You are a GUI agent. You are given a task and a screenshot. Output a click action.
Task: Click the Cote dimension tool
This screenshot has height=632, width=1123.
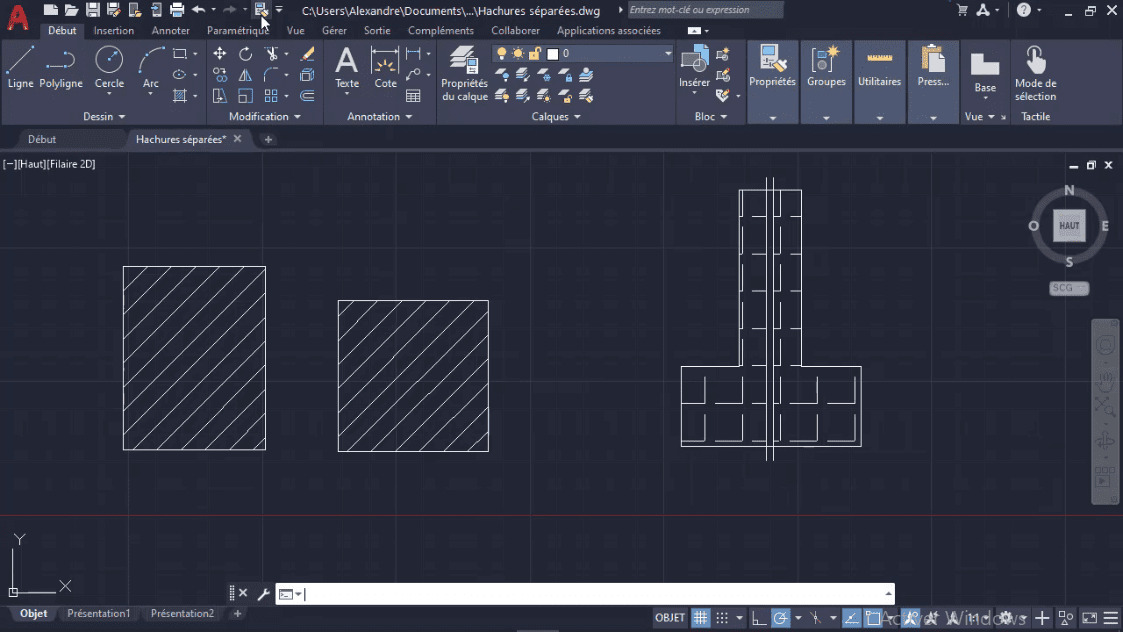pyautogui.click(x=385, y=68)
